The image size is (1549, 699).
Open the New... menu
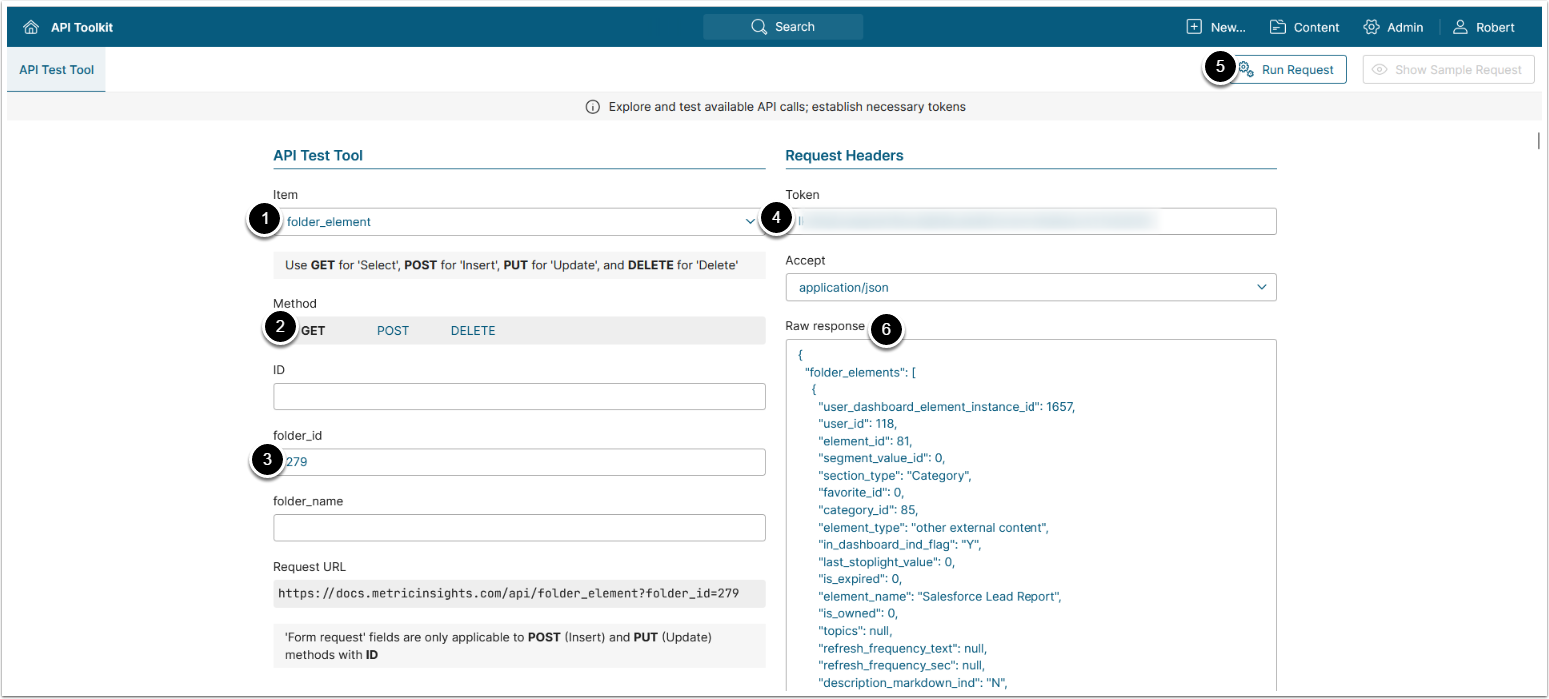[x=1215, y=27]
